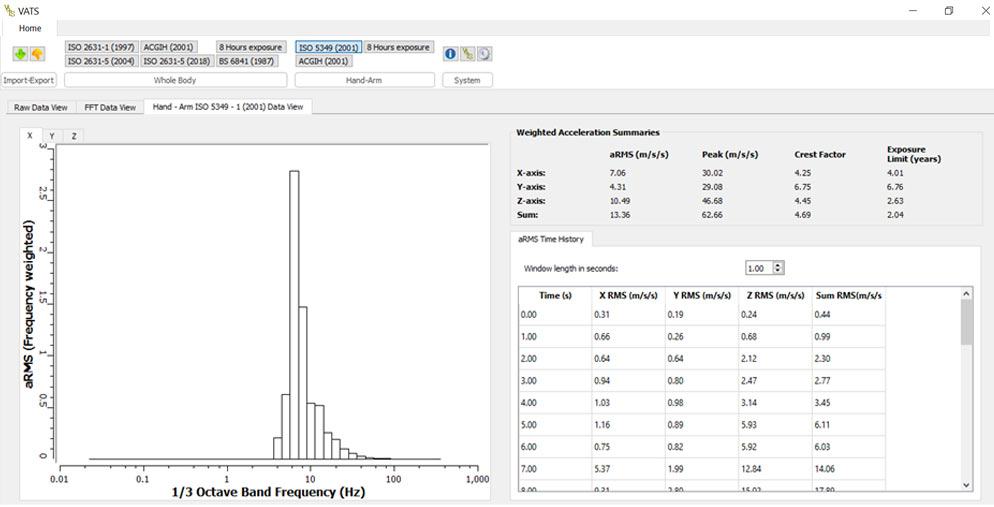994x507 pixels.
Task: Click the VATS logo icon in System group
Action: [467, 55]
